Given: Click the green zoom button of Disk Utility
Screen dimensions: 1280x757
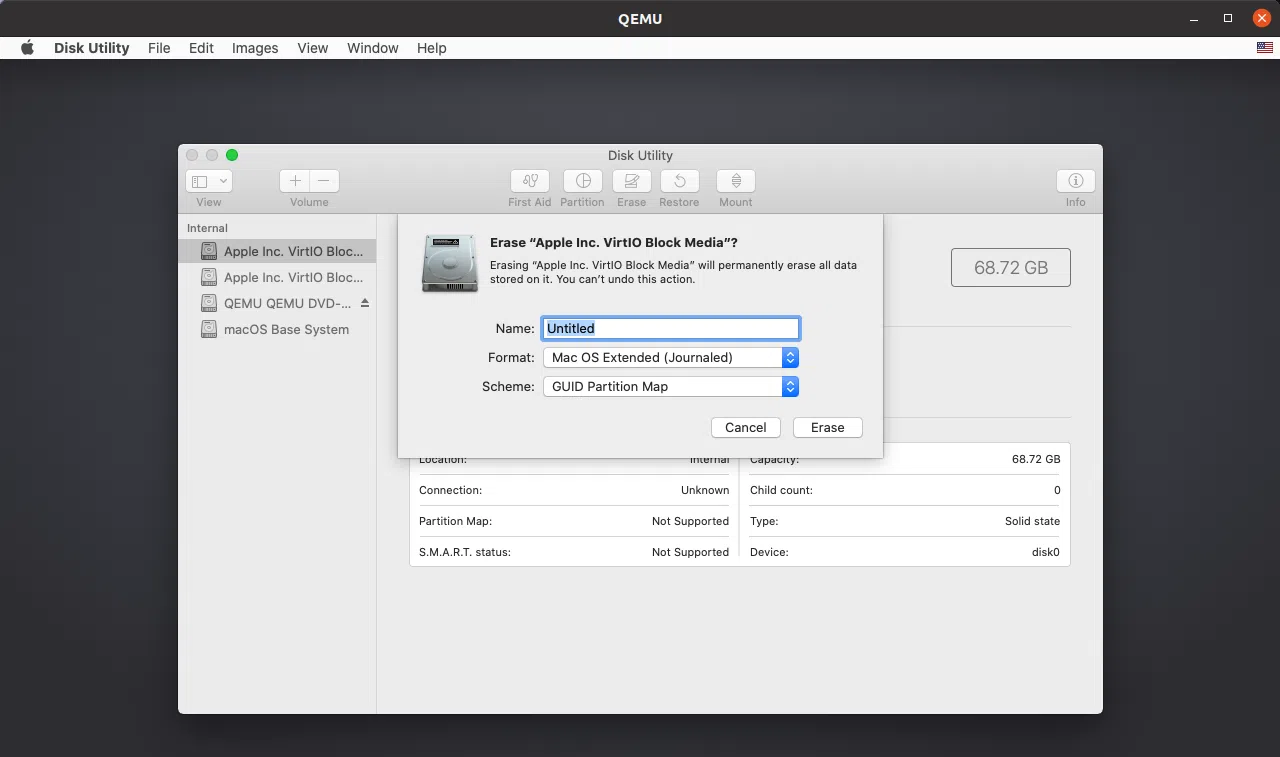Looking at the screenshot, I should (x=232, y=155).
